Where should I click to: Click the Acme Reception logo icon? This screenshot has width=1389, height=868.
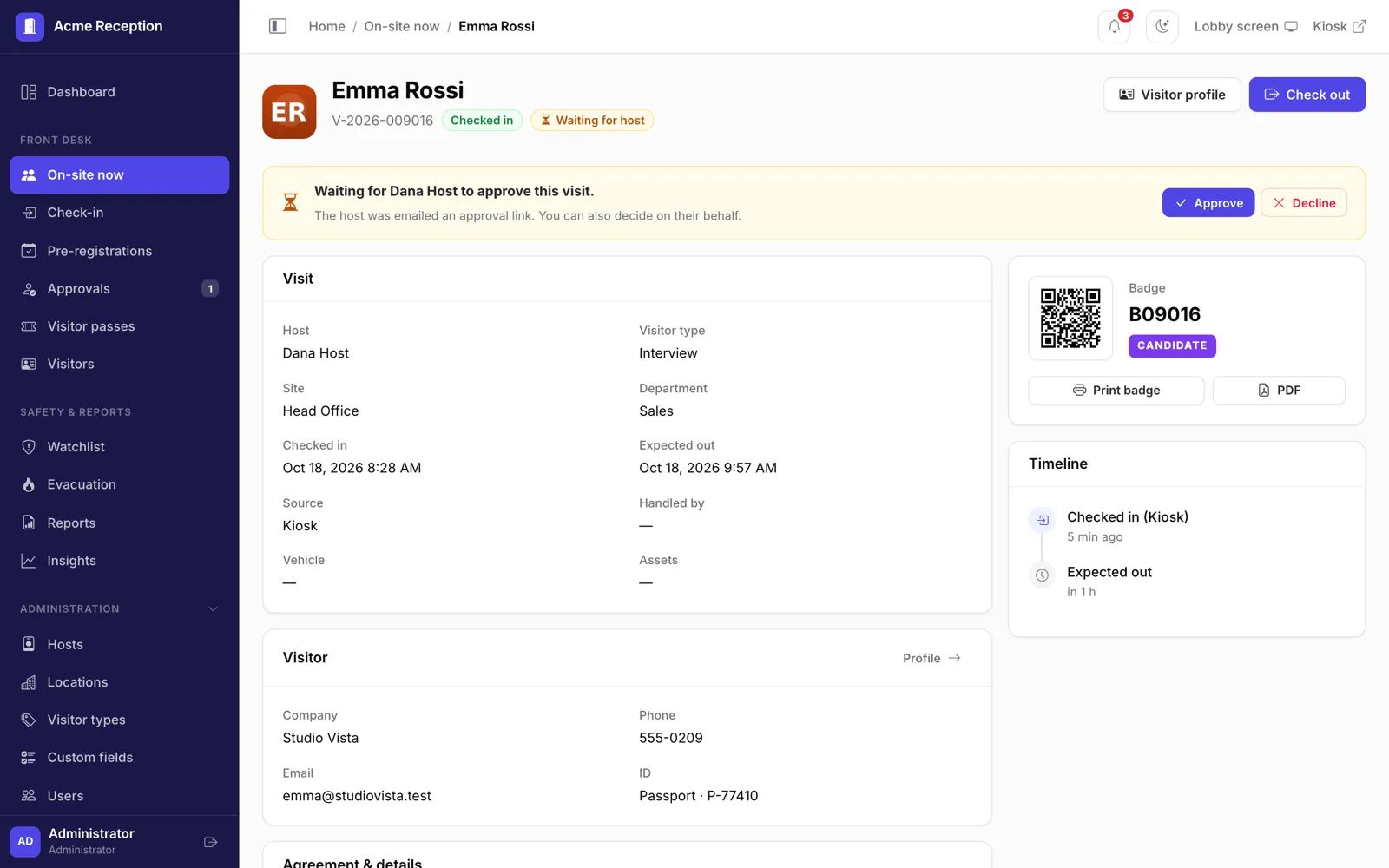coord(30,26)
